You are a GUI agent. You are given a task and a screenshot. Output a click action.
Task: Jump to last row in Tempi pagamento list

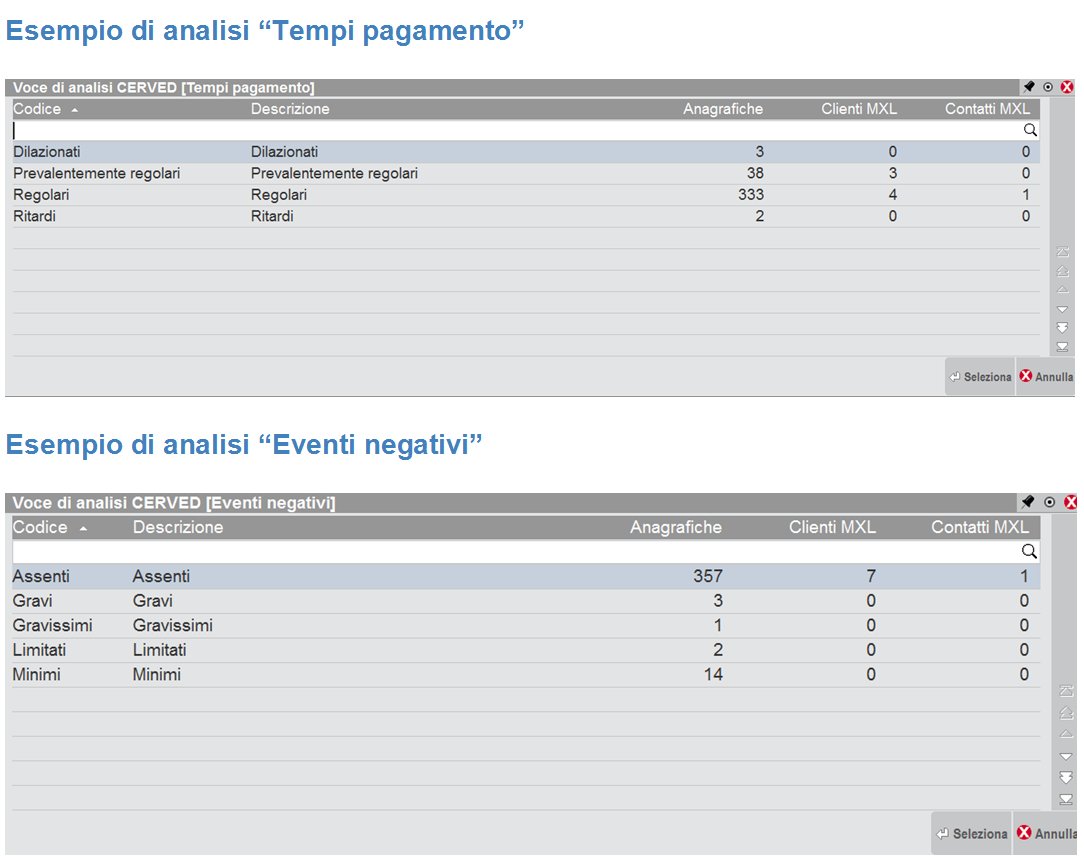[x=1063, y=347]
